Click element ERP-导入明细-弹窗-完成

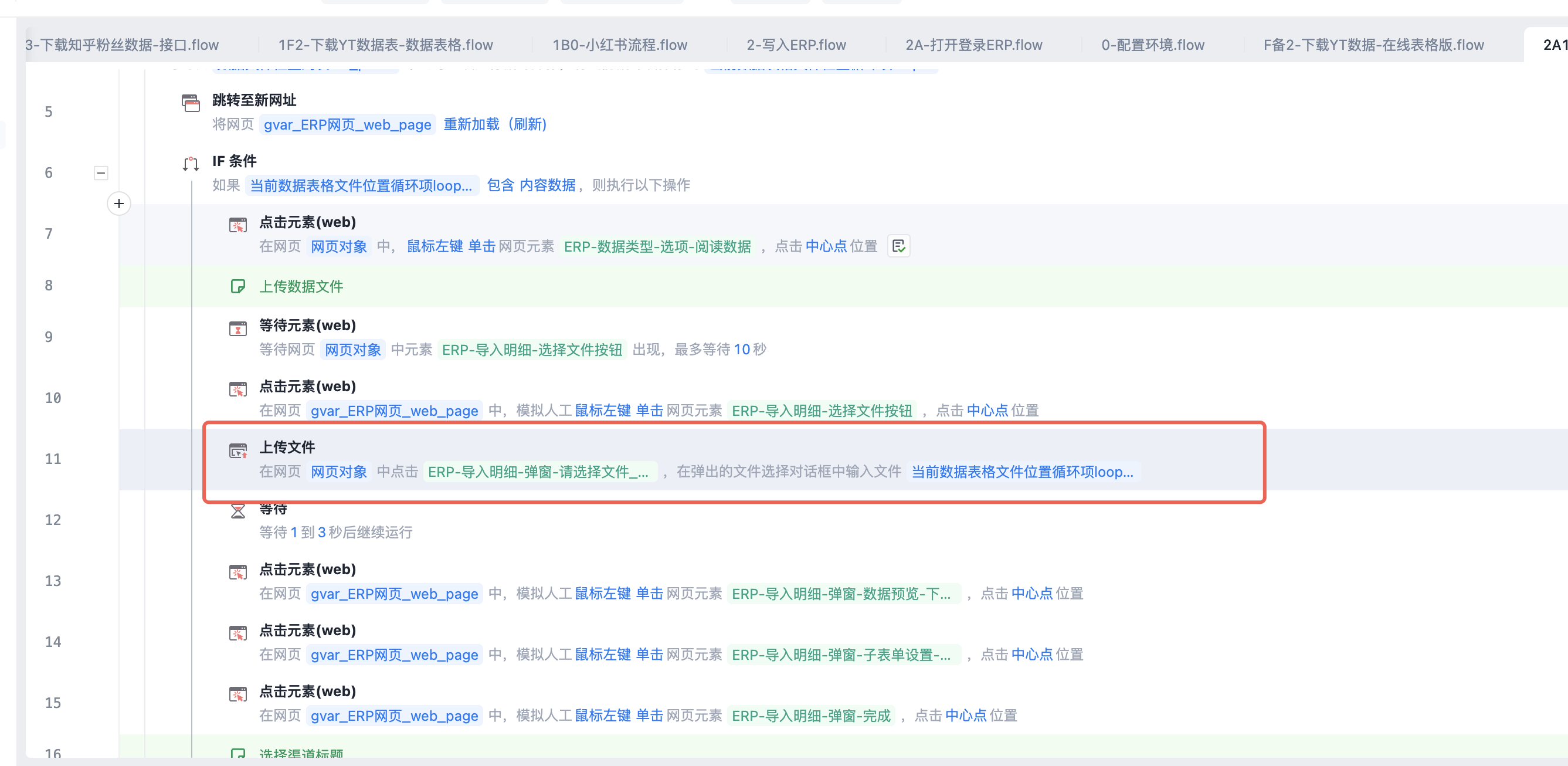pos(812,716)
